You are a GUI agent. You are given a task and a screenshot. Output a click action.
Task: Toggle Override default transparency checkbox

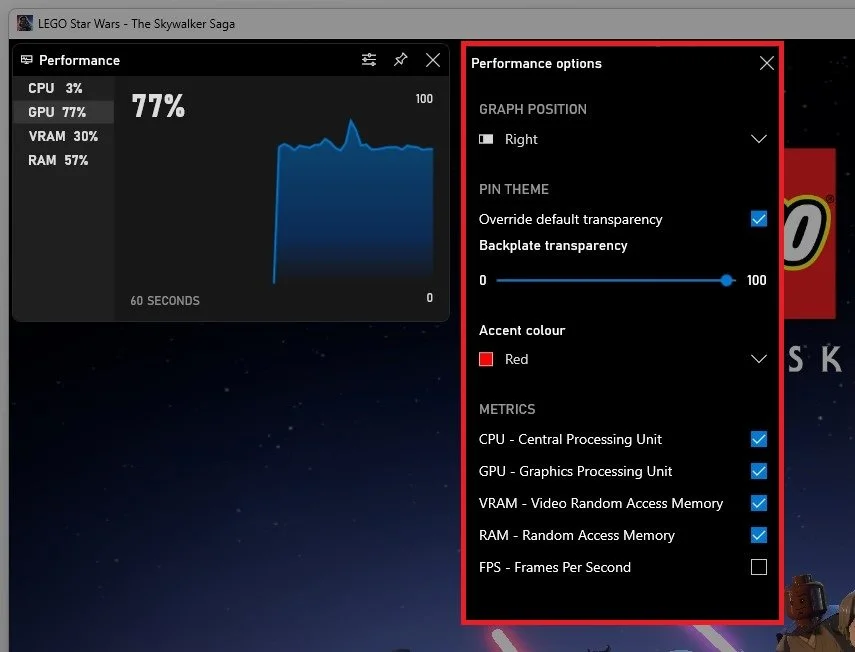[x=758, y=219]
